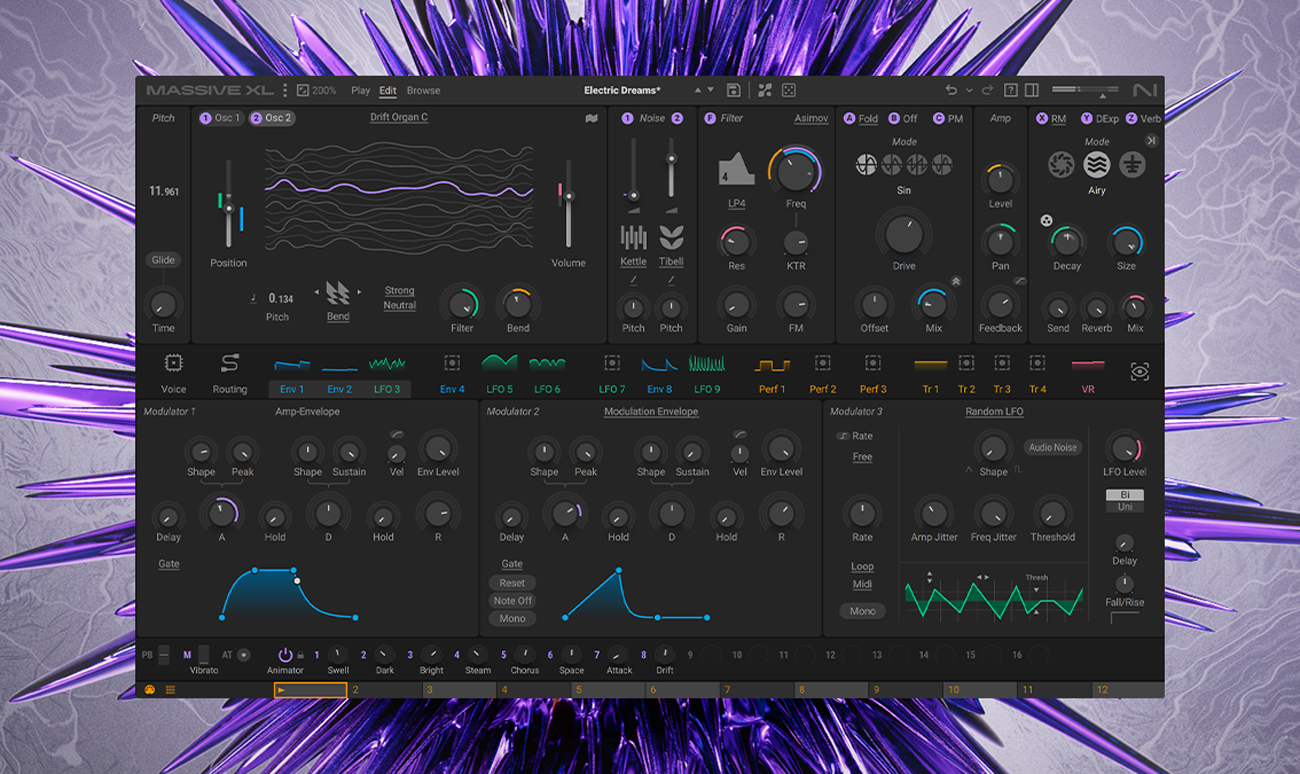
Task: Select Uni polarity for LFO
Action: 1125,507
